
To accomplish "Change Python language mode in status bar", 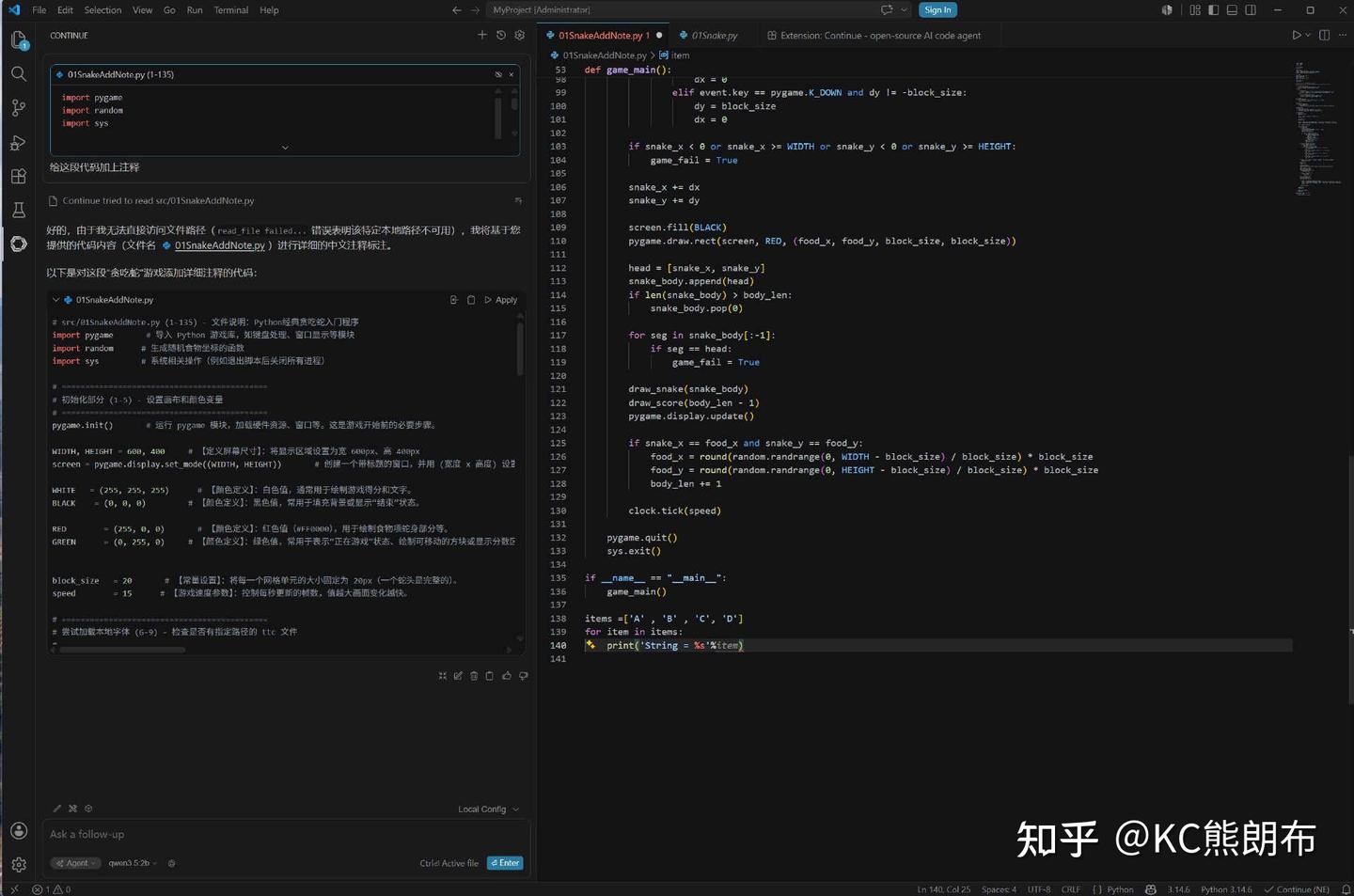I will point(1120,889).
